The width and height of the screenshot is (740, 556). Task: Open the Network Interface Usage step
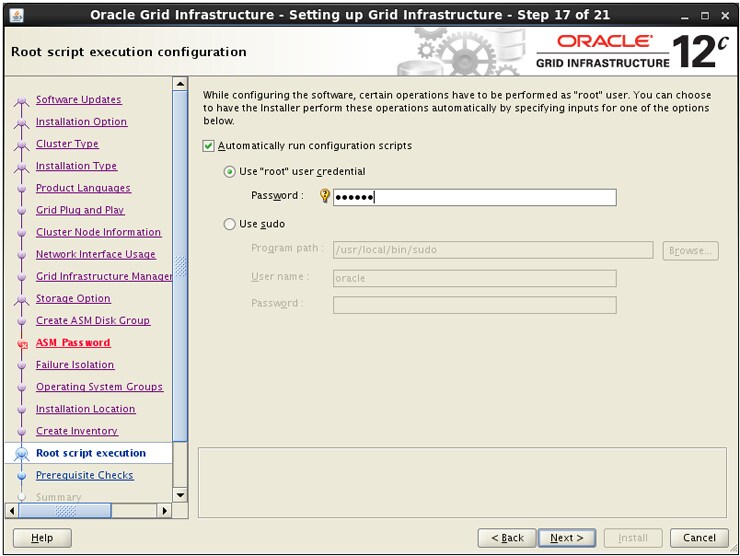coord(96,255)
